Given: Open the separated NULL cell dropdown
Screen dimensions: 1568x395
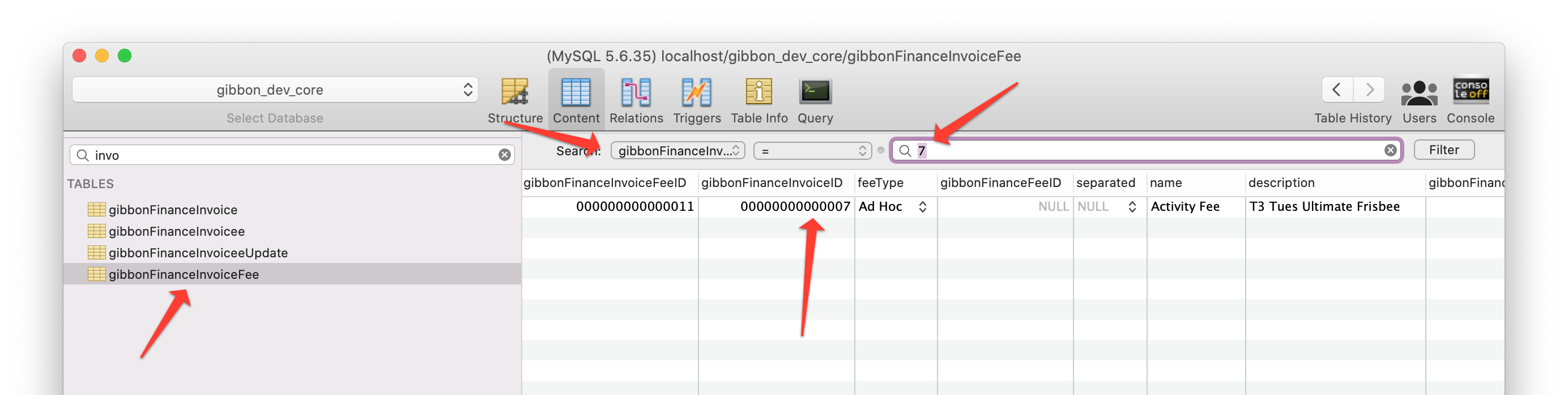Looking at the screenshot, I should 1132,207.
